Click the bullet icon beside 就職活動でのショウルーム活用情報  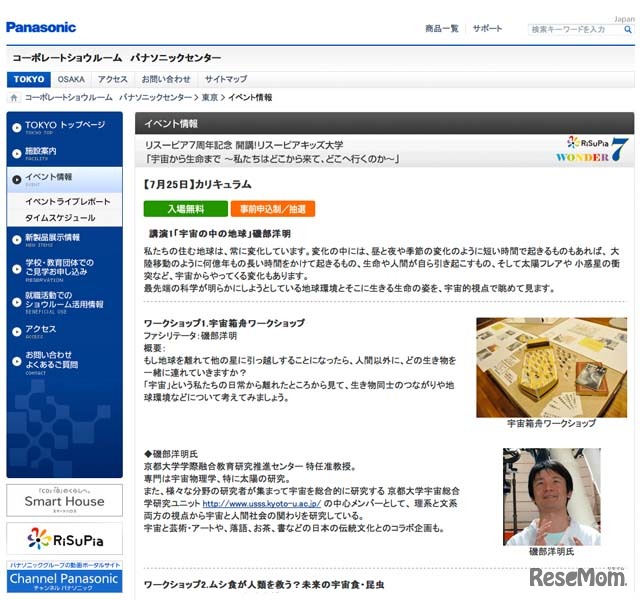click(17, 302)
